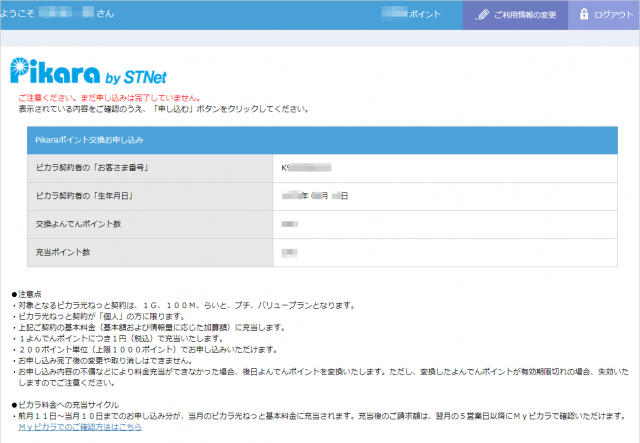Click the red warning ご注意ください text
This screenshot has height=443, width=640.
point(109,98)
